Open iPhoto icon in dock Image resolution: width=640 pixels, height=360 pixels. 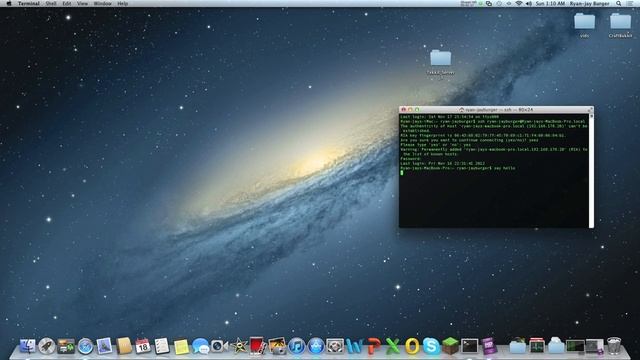pyautogui.click(x=277, y=346)
